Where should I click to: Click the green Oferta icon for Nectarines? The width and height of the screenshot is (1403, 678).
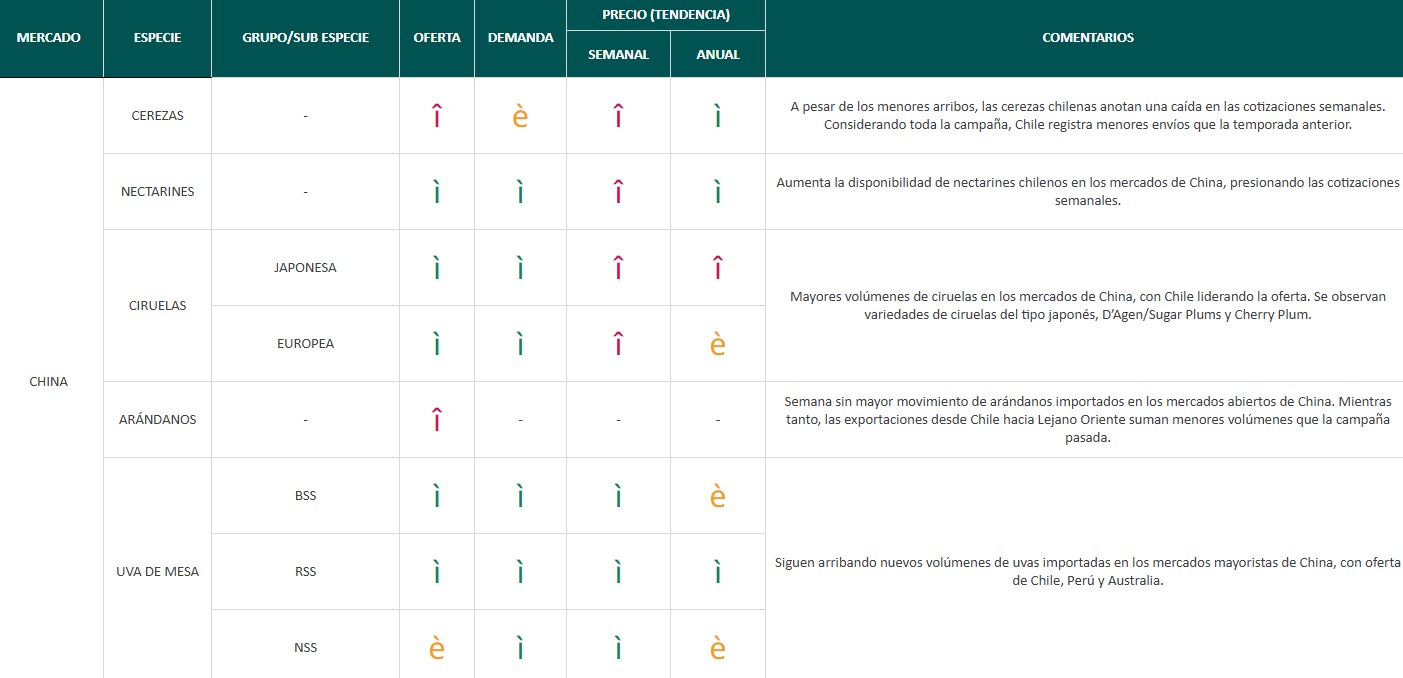(x=437, y=192)
